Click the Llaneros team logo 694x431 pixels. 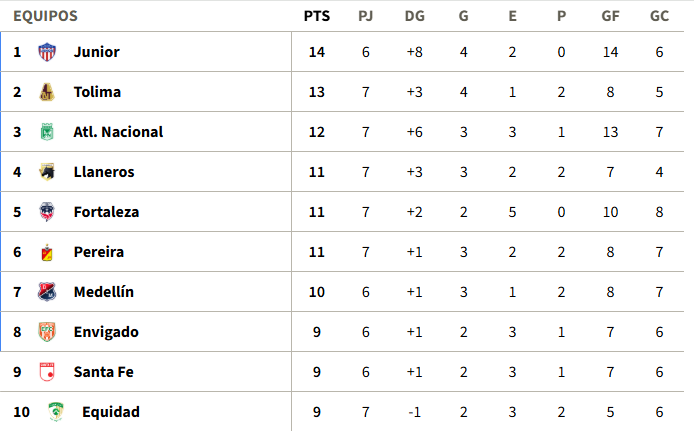(x=47, y=172)
